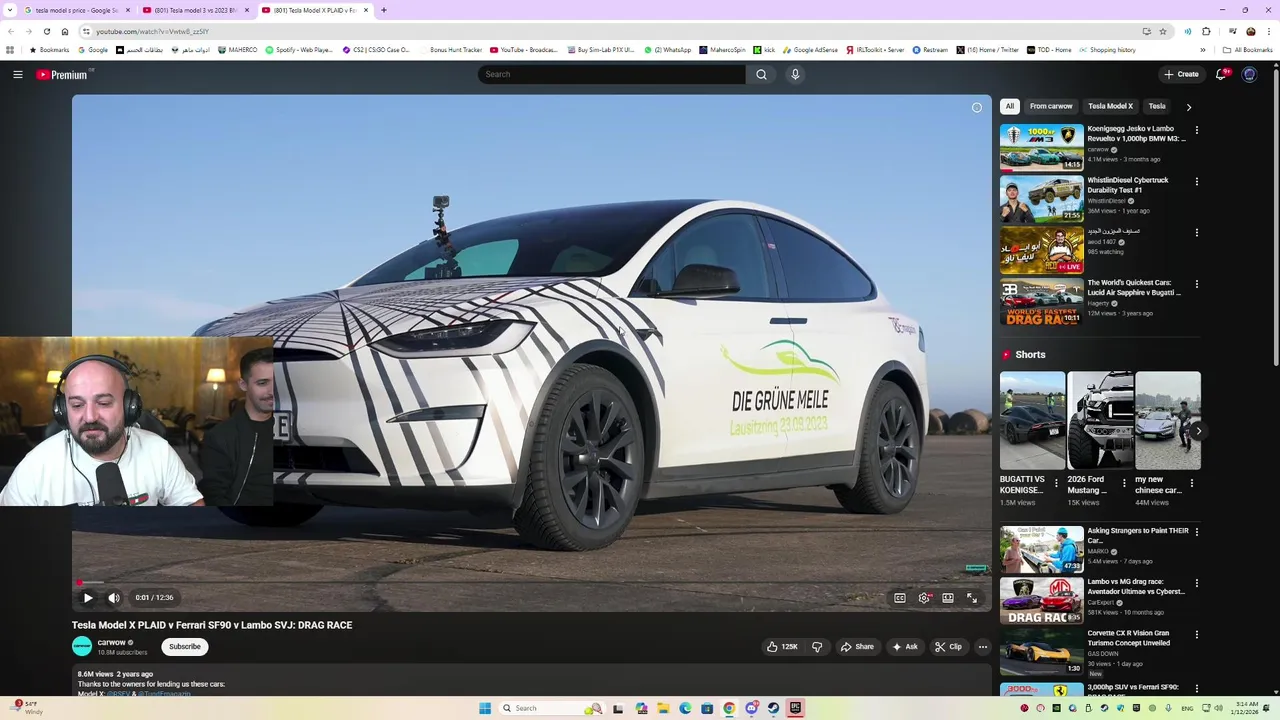Screen dimensions: 1280x720
Task: Play the video
Action: [x=88, y=598]
